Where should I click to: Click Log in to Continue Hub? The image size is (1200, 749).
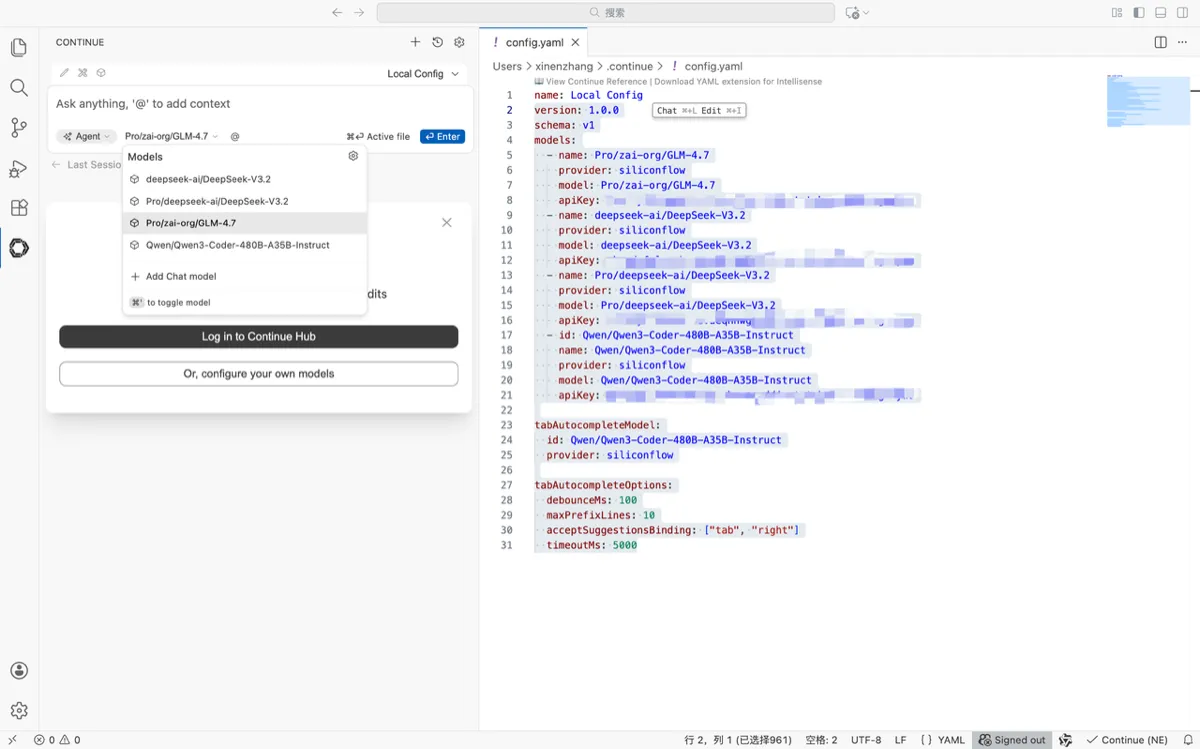259,337
